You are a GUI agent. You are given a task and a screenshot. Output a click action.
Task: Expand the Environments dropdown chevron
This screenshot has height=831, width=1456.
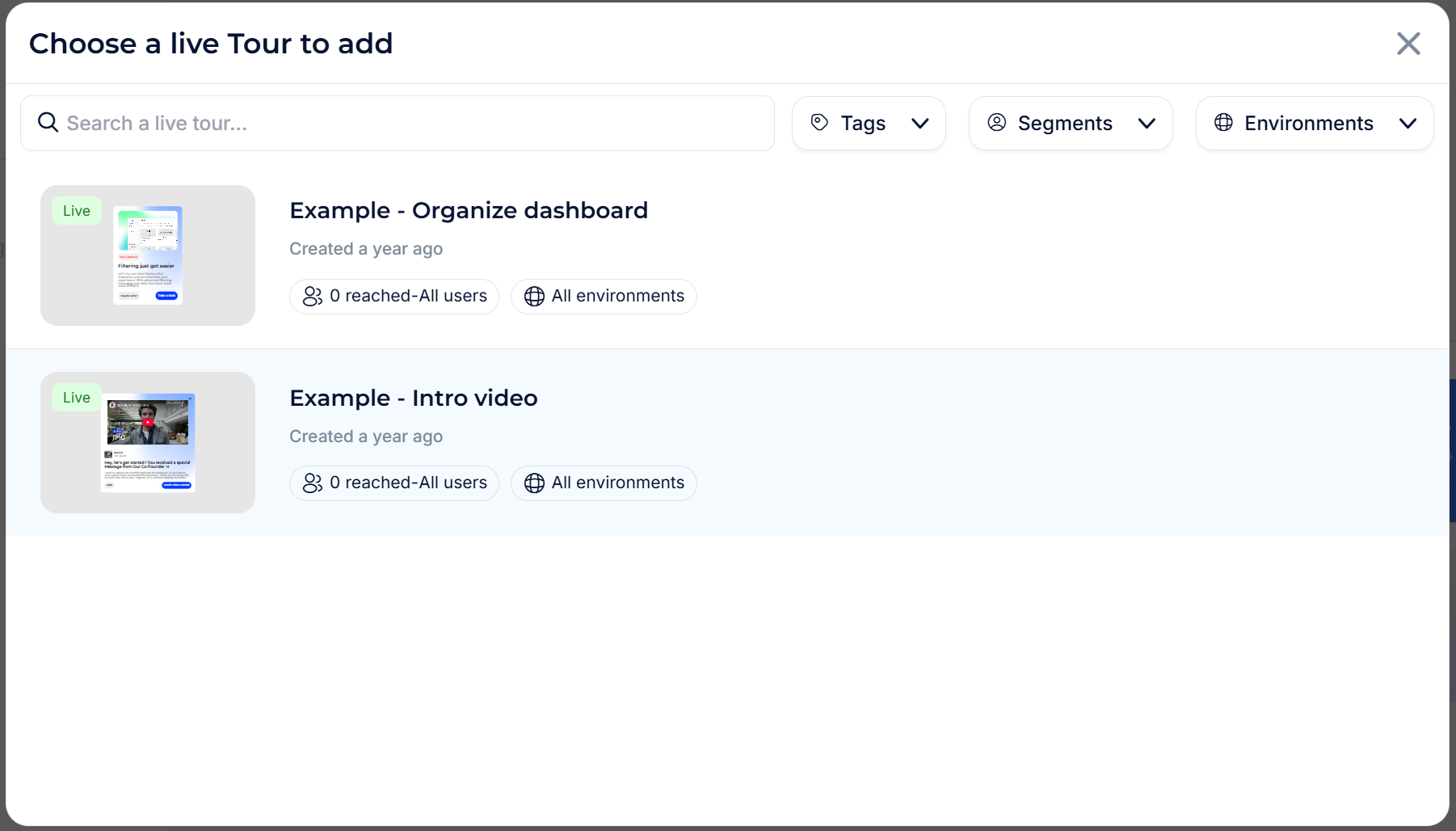pos(1408,124)
